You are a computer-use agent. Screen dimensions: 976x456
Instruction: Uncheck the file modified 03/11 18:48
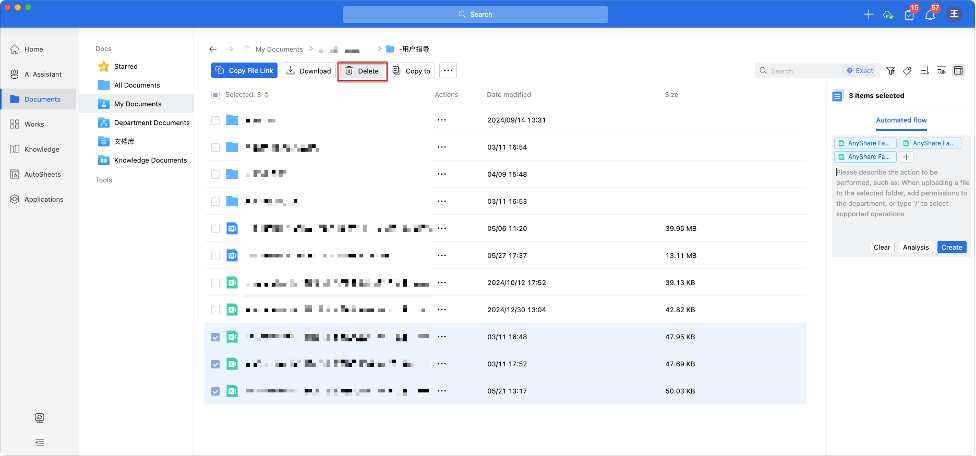(x=216, y=337)
